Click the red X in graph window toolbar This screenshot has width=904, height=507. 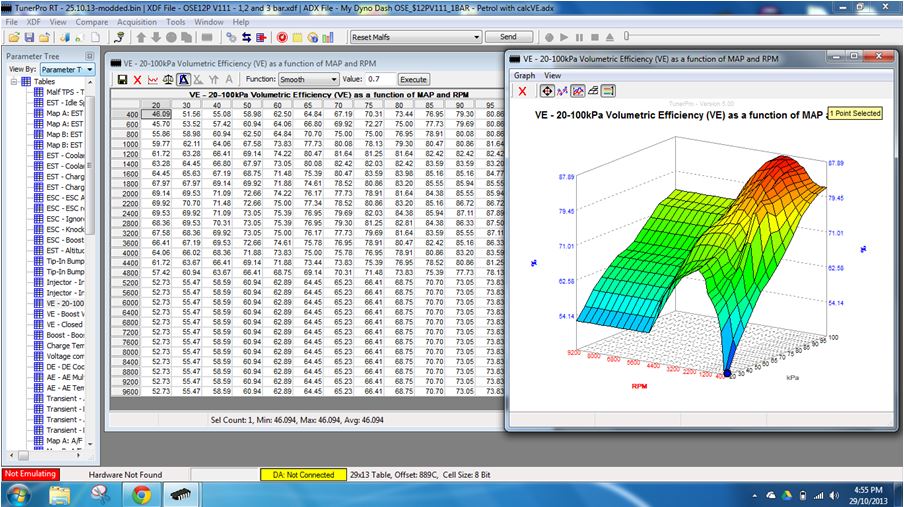click(x=522, y=91)
